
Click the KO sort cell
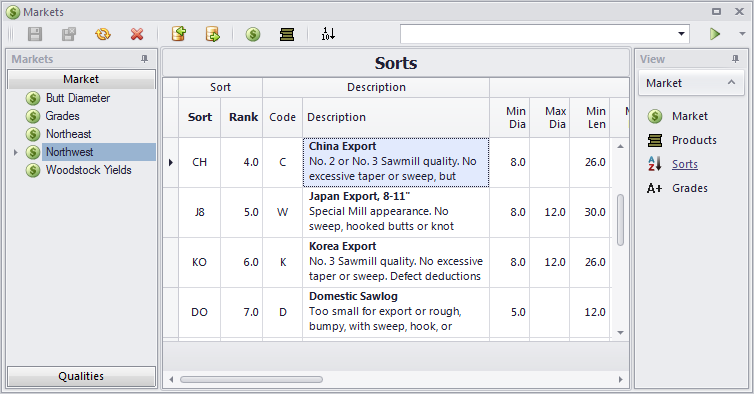200,263
